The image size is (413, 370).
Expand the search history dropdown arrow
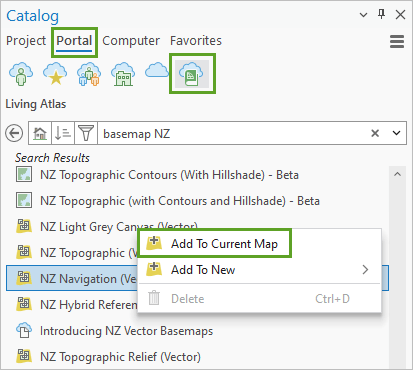pos(396,133)
